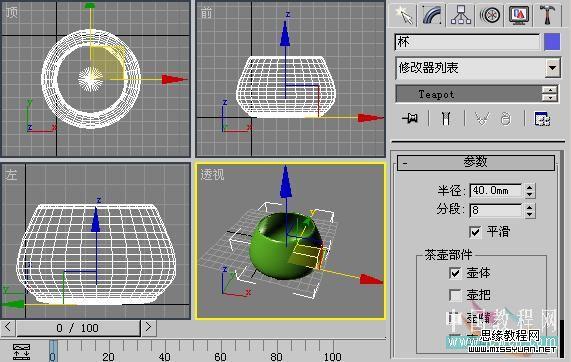This screenshot has width=571, height=362.
Task: Expand the 修改器列表 modifier dropdown
Action: coord(552,68)
